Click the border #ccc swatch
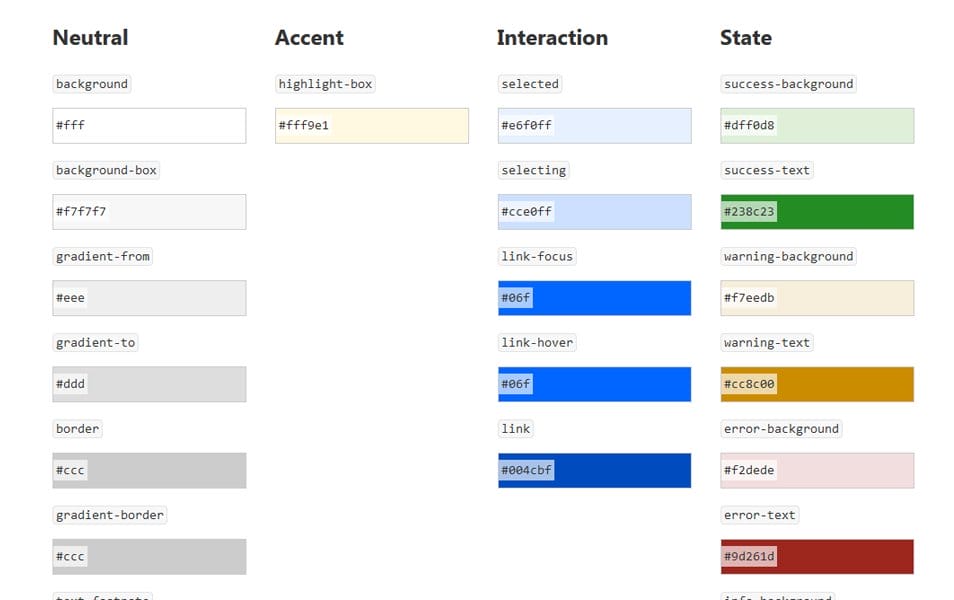The image size is (954, 600). point(149,470)
